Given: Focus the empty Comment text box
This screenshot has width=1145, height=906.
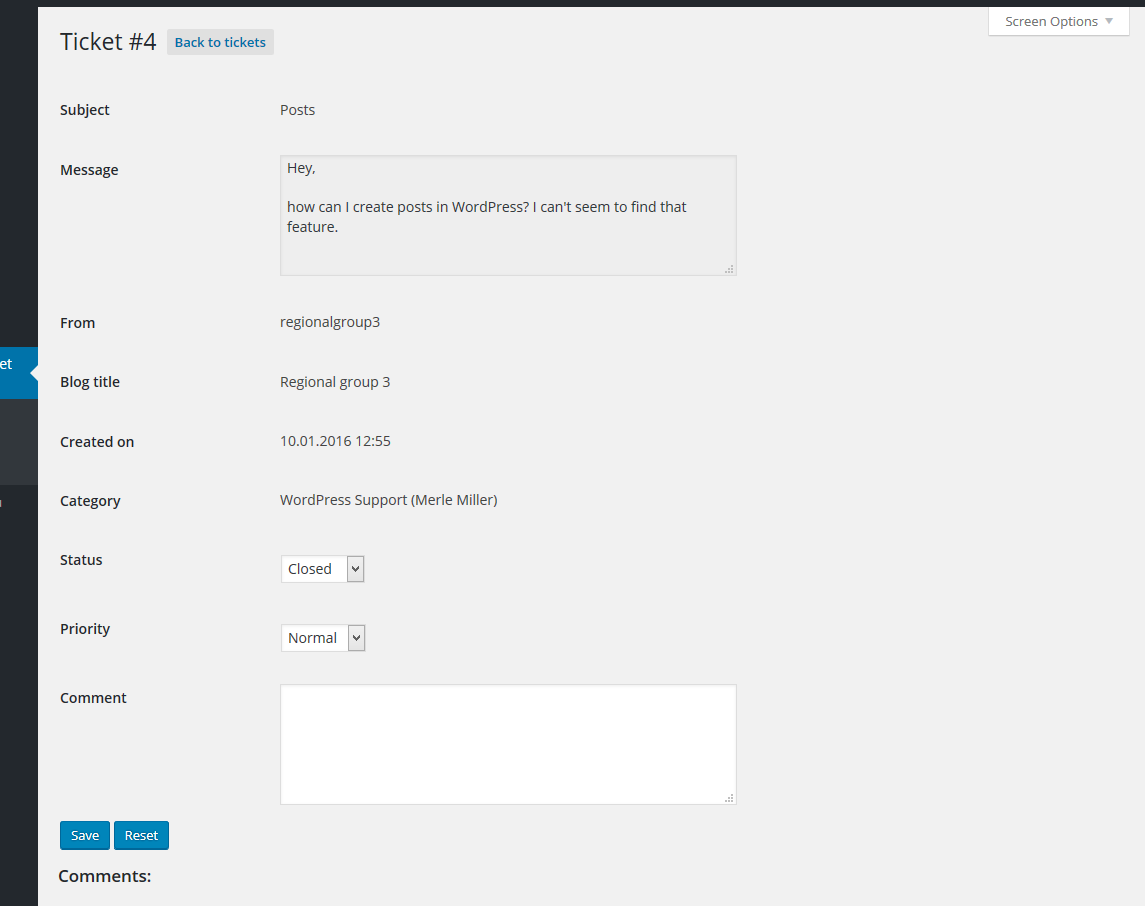Looking at the screenshot, I should point(508,744).
